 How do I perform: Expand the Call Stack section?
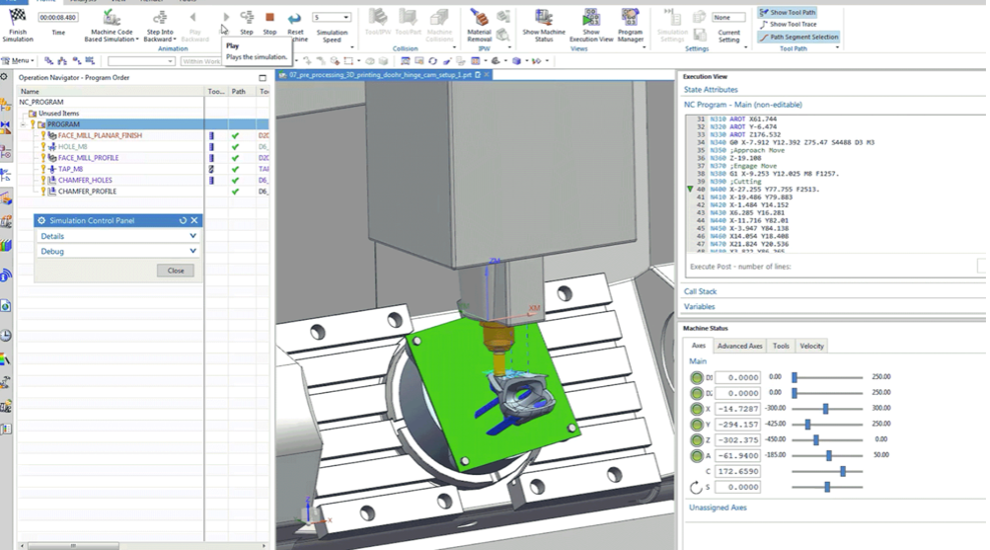(x=700, y=291)
